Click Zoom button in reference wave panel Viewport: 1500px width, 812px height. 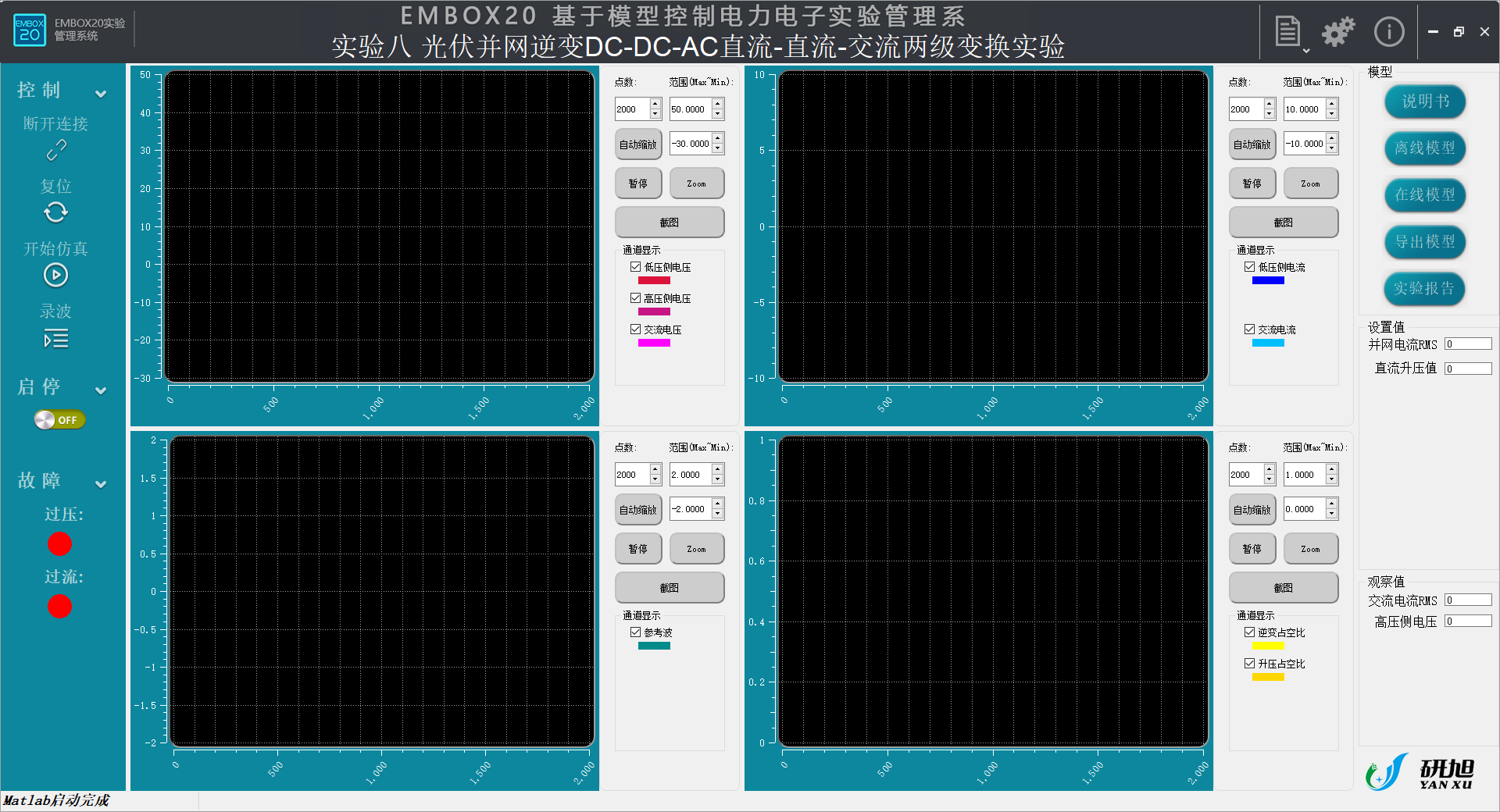click(696, 549)
